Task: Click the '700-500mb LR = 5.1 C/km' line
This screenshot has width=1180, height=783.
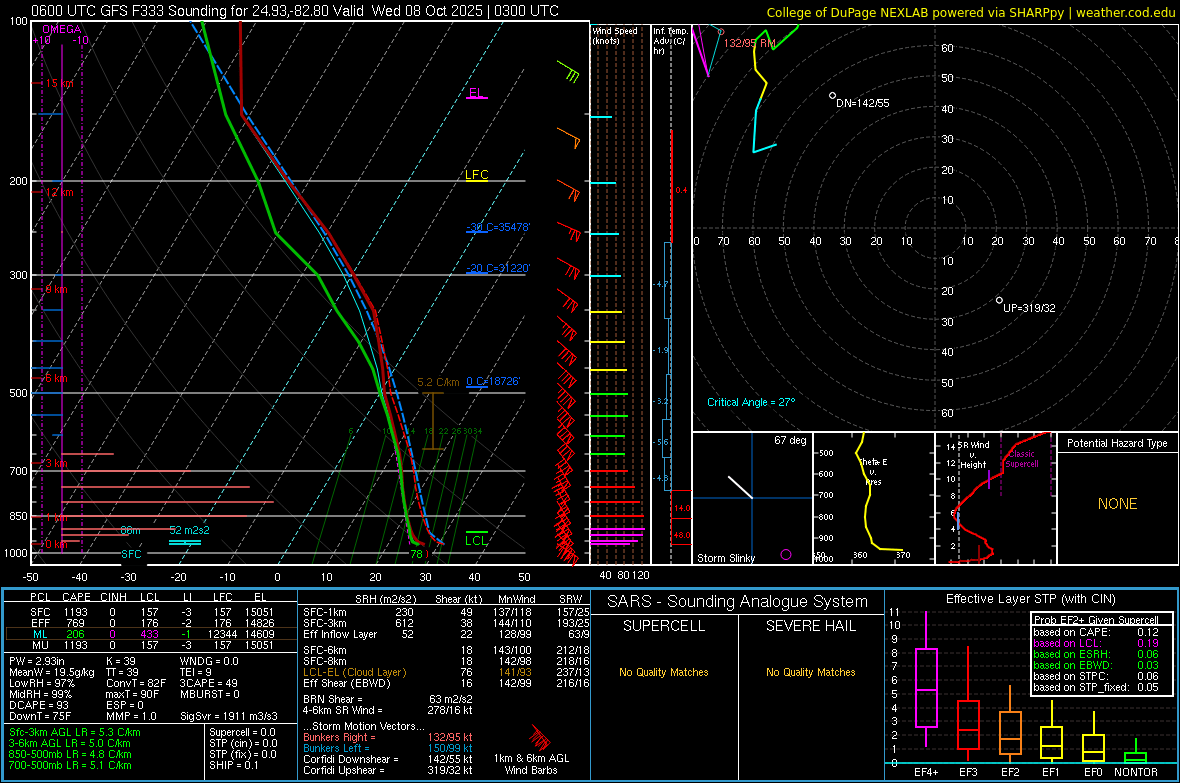Action: click(70, 765)
